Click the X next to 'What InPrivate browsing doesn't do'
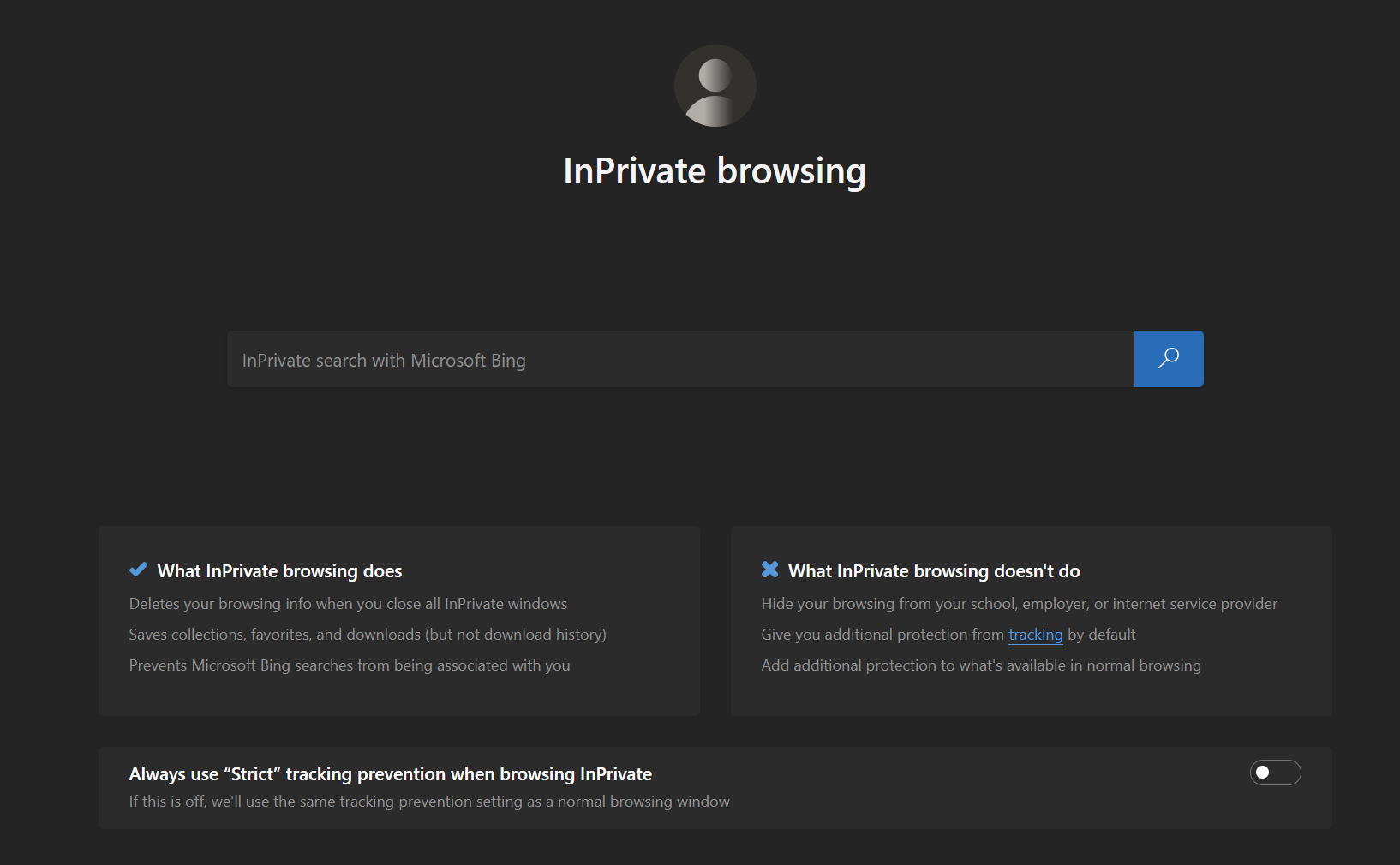Image resolution: width=1400 pixels, height=865 pixels. (769, 569)
